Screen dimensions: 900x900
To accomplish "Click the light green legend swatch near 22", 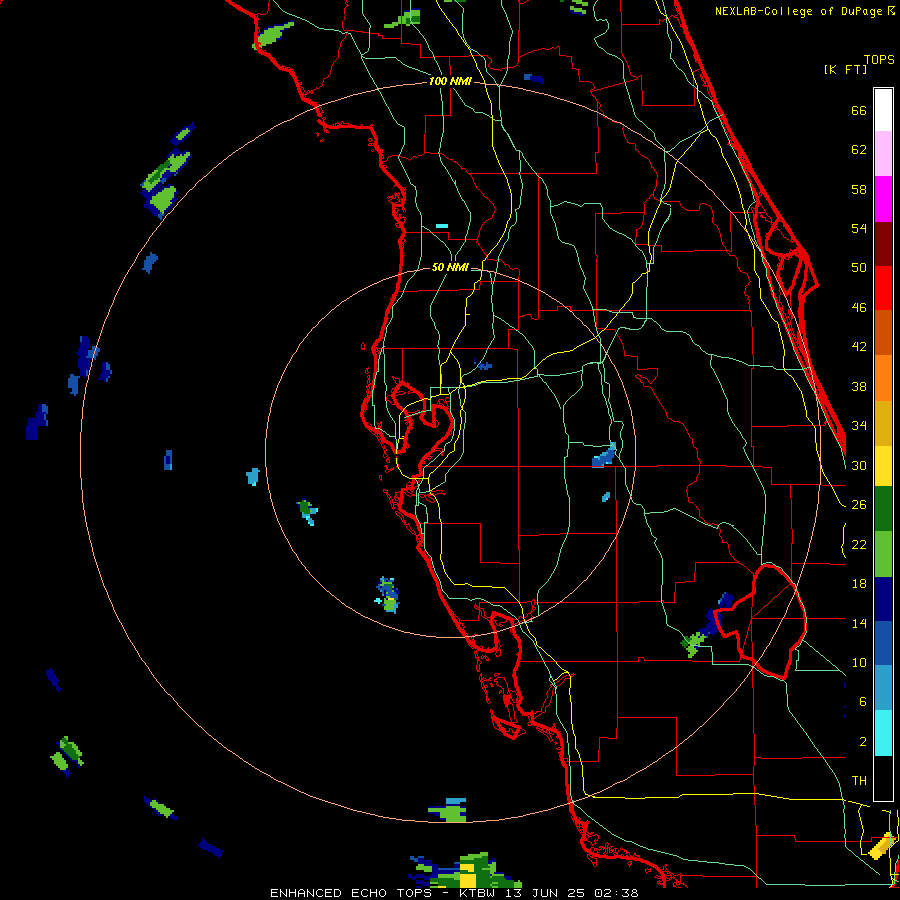I will pyautogui.click(x=883, y=554).
